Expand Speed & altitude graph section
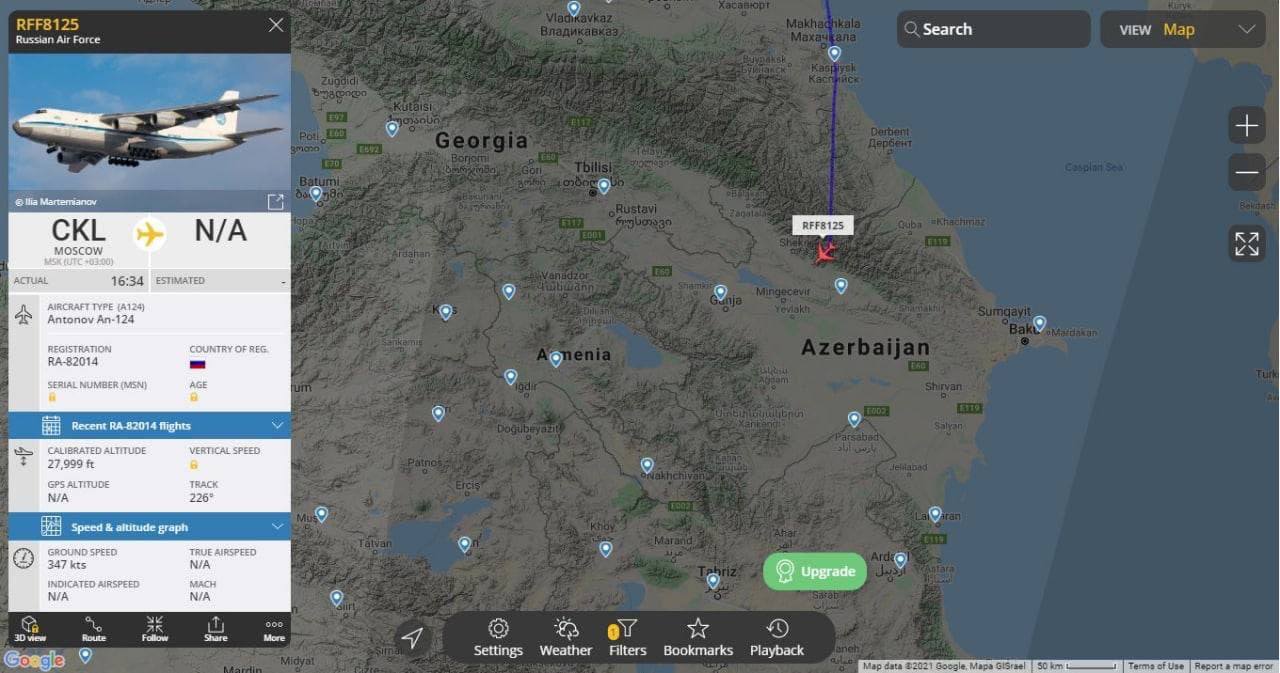Viewport: 1280px width, 673px height. tap(150, 527)
